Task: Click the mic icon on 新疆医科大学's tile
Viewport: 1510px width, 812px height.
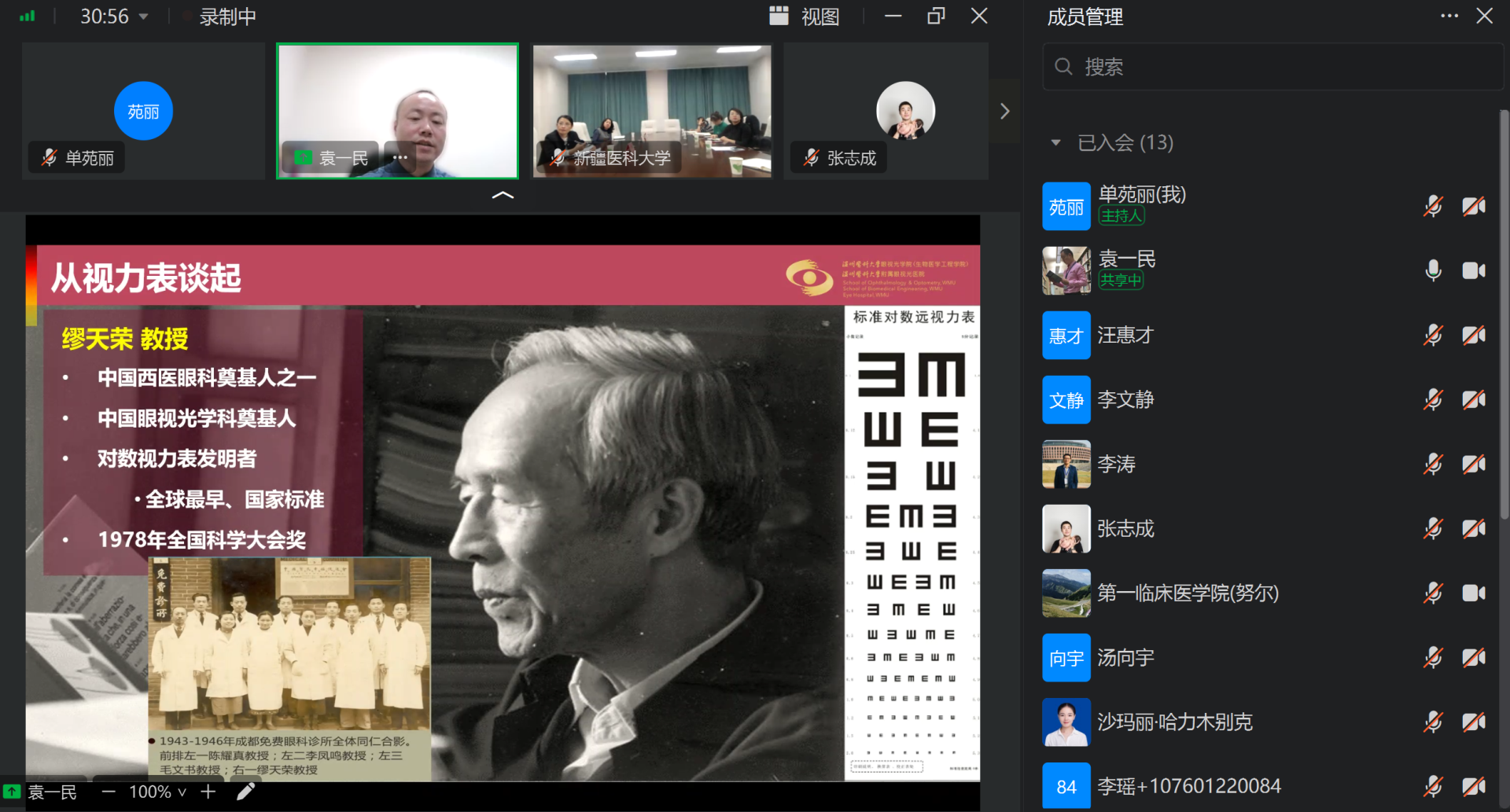Action: [558, 157]
